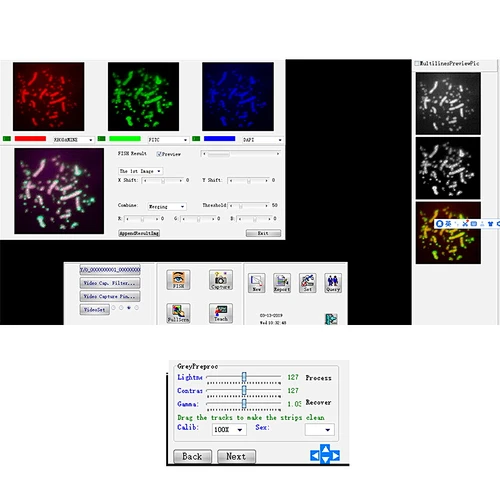
Task: Select the first VideoSet radio button
Action: coord(113,308)
